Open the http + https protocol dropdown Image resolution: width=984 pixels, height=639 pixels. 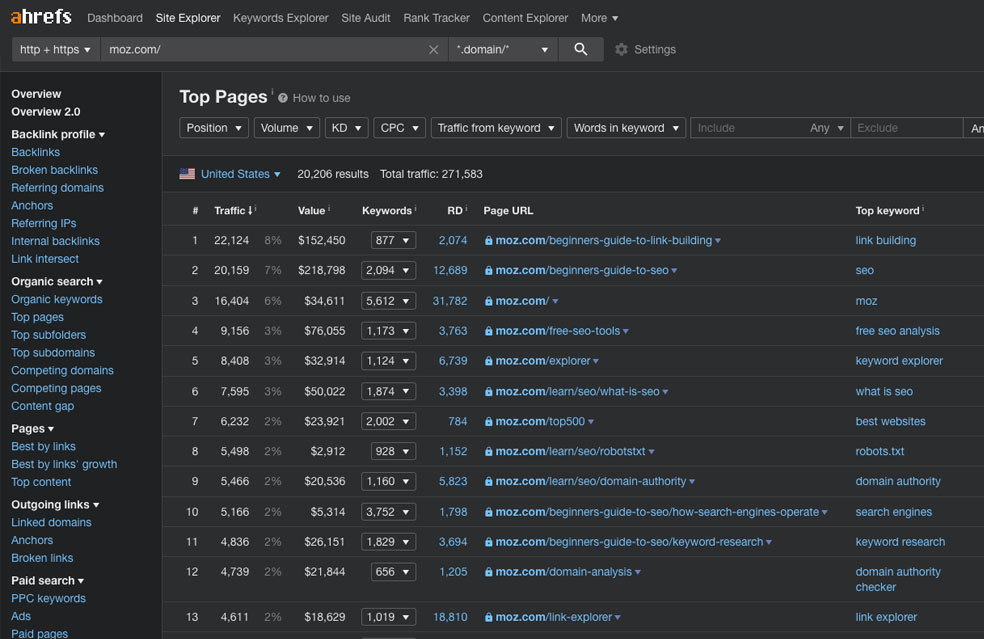(x=56, y=49)
